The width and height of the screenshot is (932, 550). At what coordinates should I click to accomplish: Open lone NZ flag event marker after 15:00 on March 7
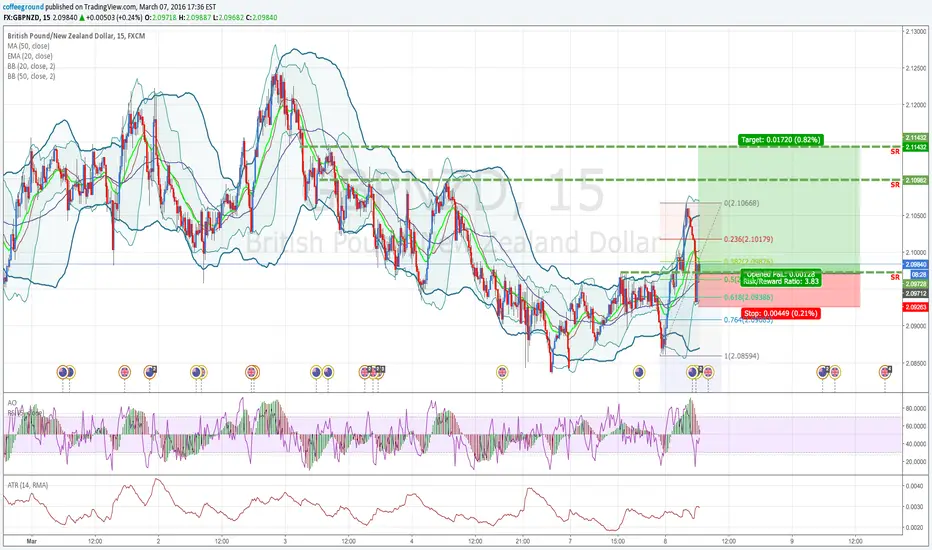point(639,372)
